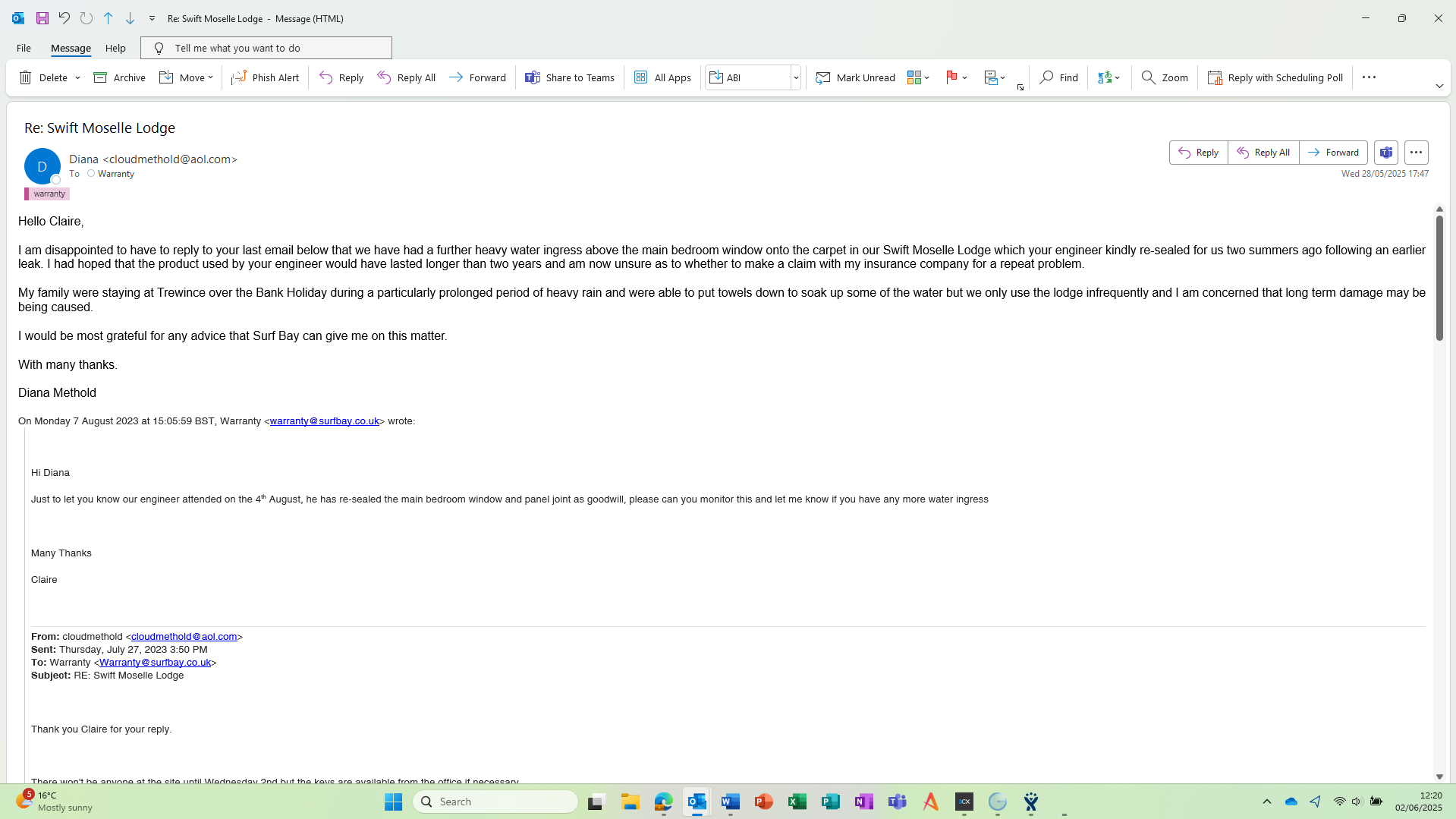This screenshot has width=1456, height=819.
Task: Go to next item using the down arrow
Action: (x=131, y=18)
